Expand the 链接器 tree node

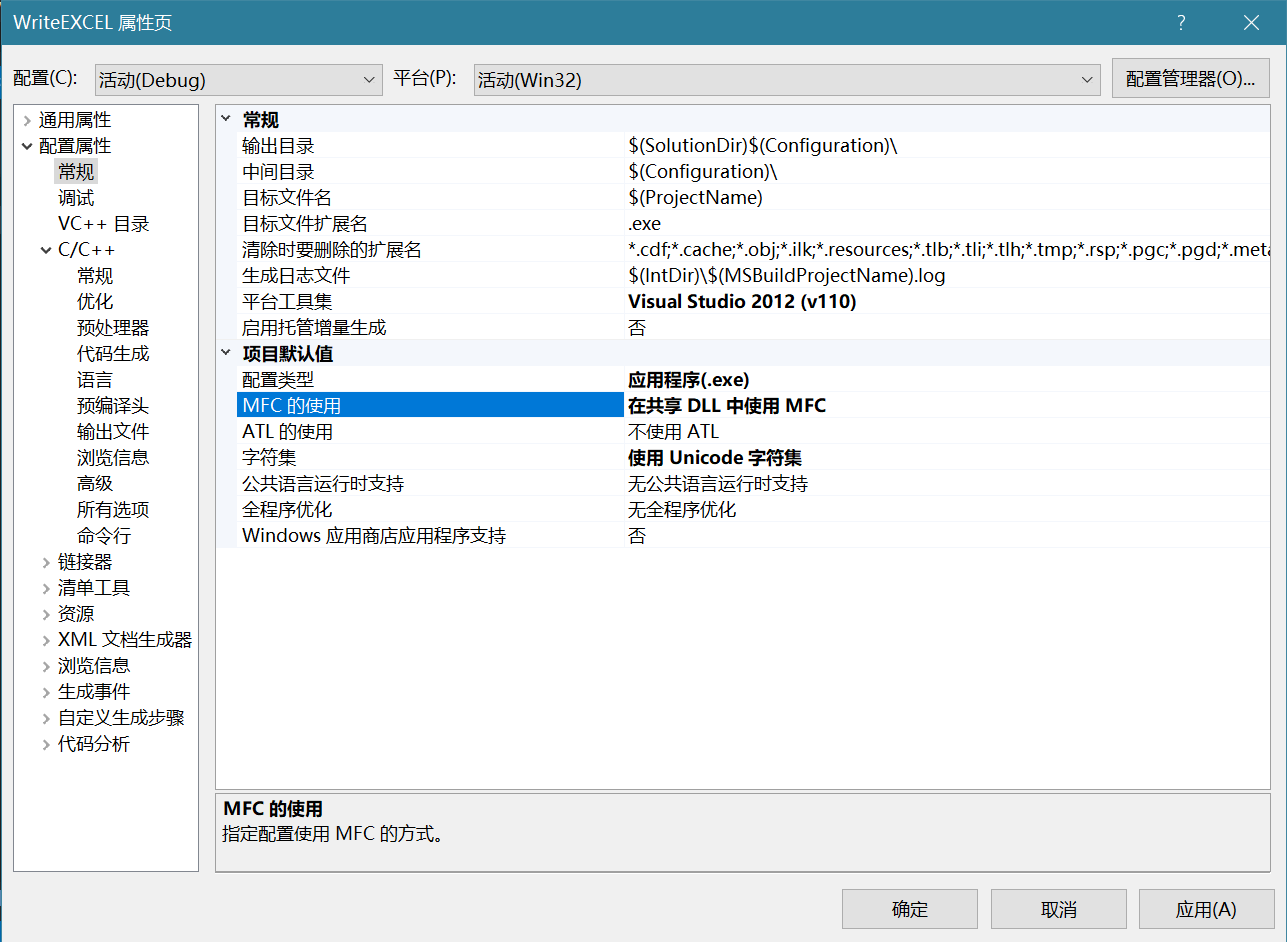pos(46,563)
